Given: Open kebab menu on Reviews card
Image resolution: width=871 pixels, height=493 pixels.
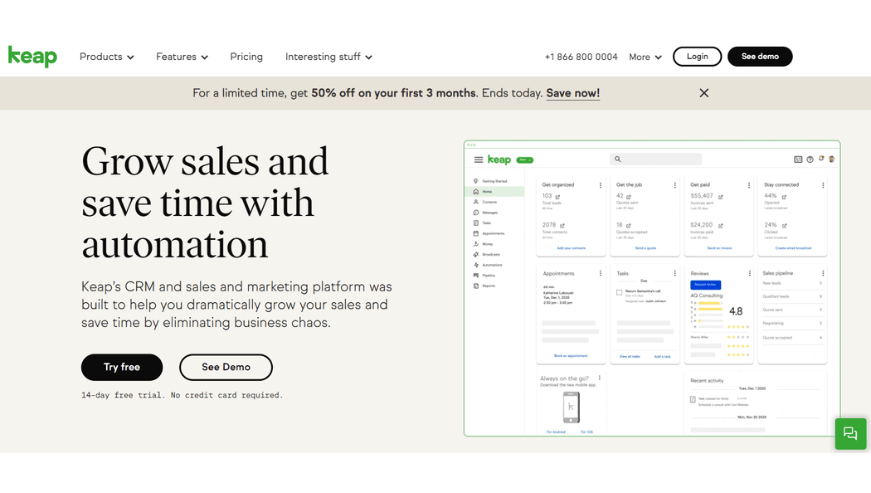Looking at the screenshot, I should (749, 273).
